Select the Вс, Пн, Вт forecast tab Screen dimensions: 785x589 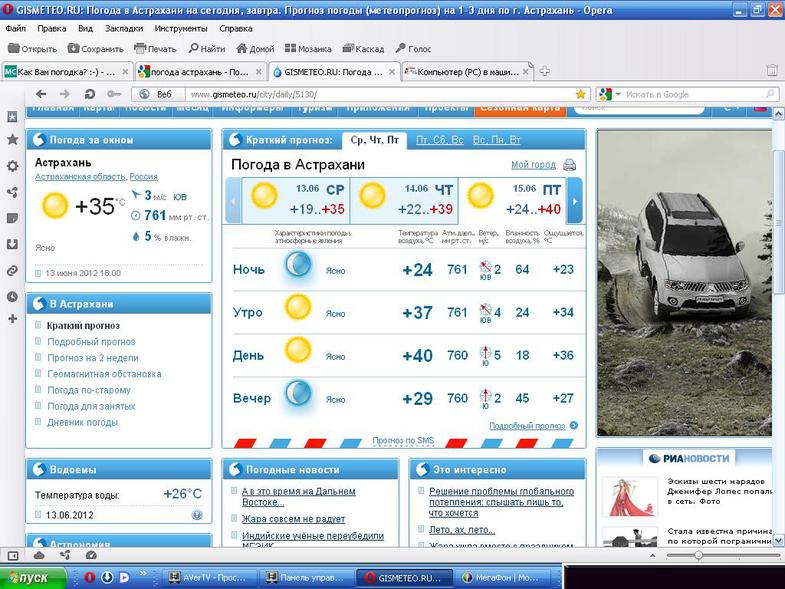[497, 140]
